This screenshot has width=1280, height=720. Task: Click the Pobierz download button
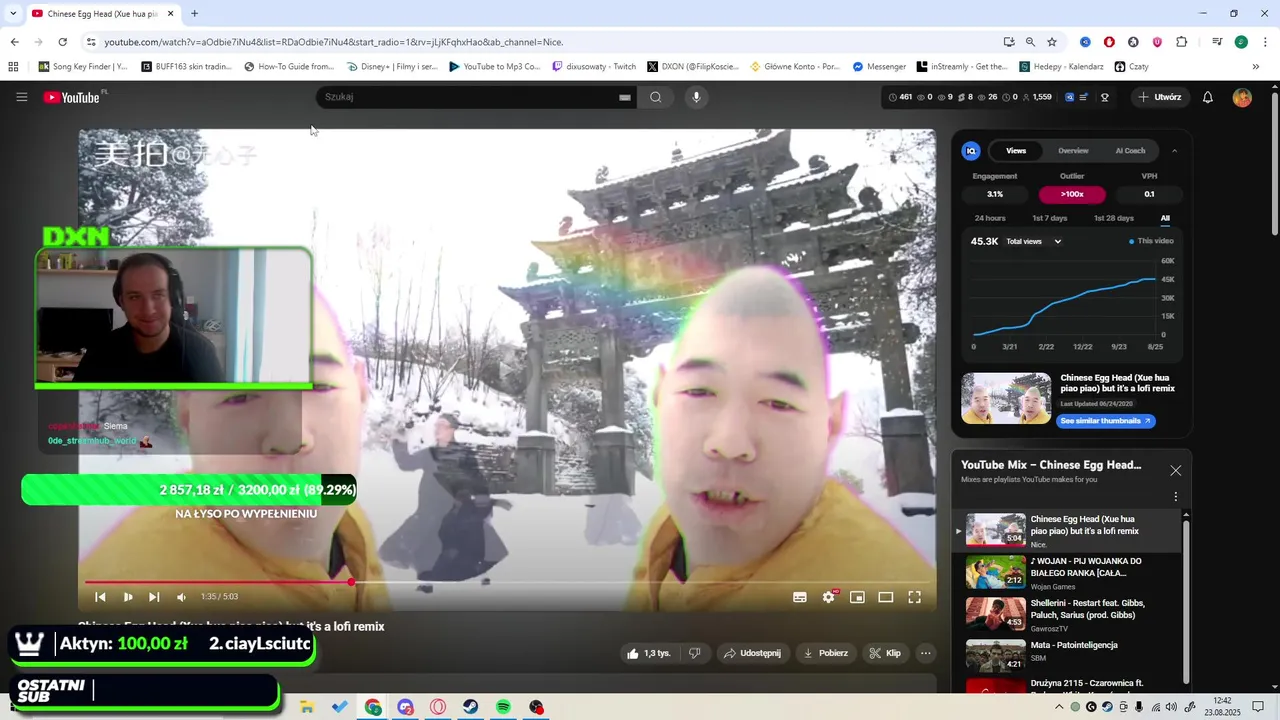826,653
